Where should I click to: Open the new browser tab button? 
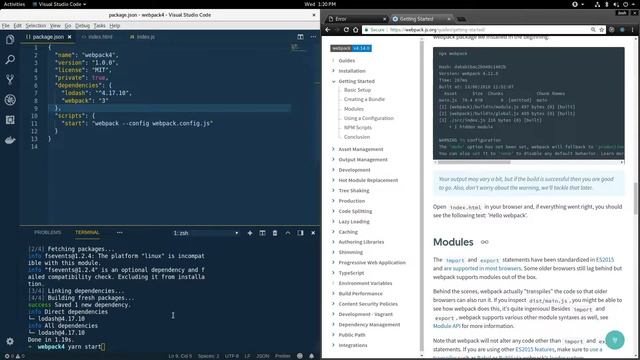[461, 19]
